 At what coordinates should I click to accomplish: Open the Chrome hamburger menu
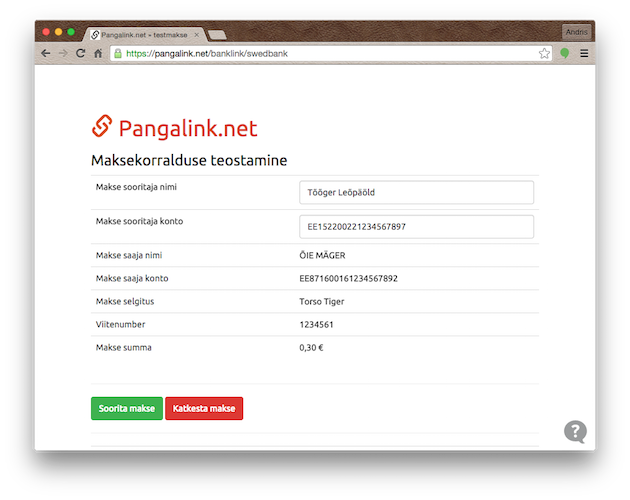pyautogui.click(x=584, y=53)
